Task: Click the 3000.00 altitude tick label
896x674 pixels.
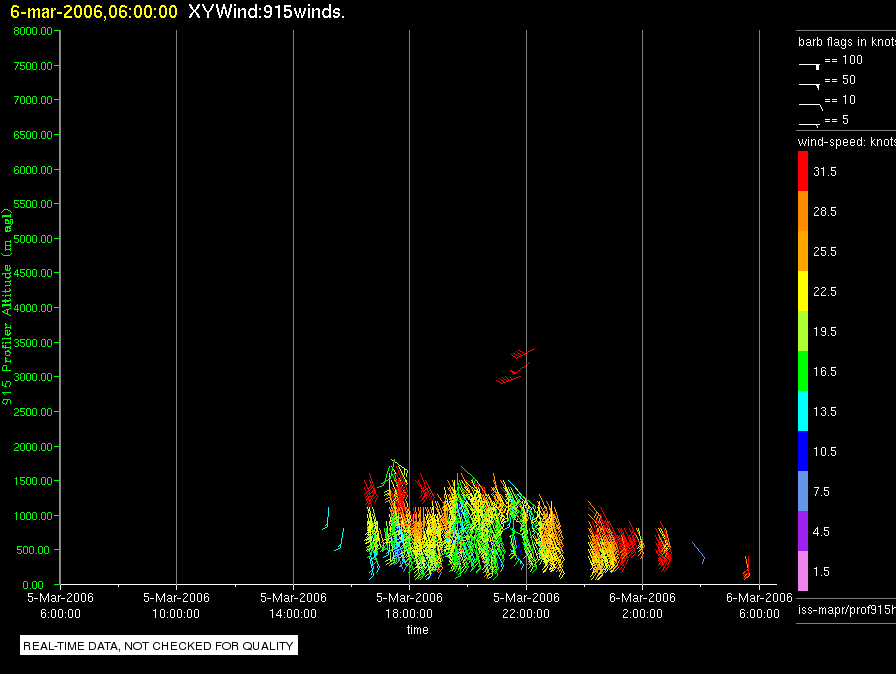Action: coord(33,377)
